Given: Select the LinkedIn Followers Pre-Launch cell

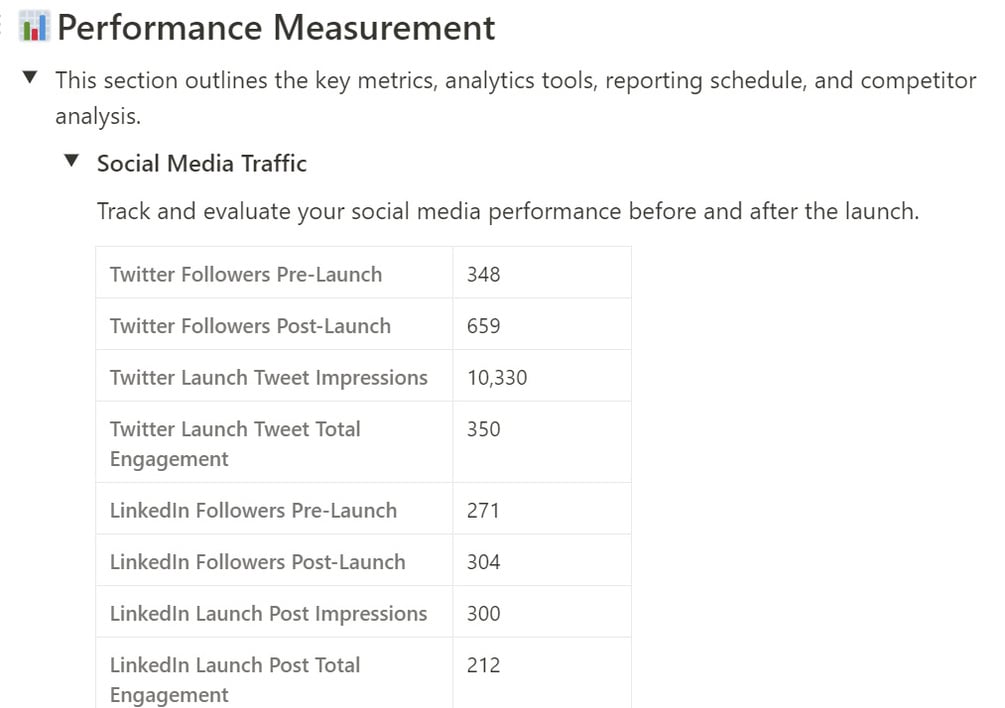Looking at the screenshot, I should click(x=274, y=509).
